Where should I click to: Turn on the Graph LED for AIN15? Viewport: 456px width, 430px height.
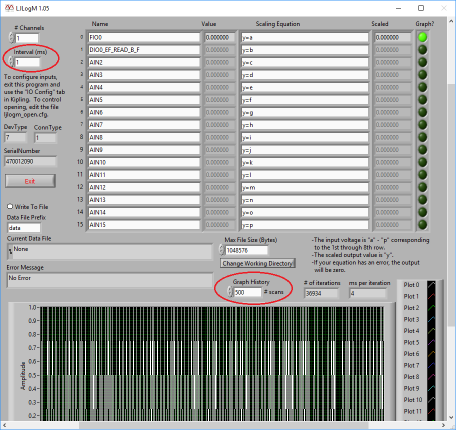pyautogui.click(x=422, y=225)
